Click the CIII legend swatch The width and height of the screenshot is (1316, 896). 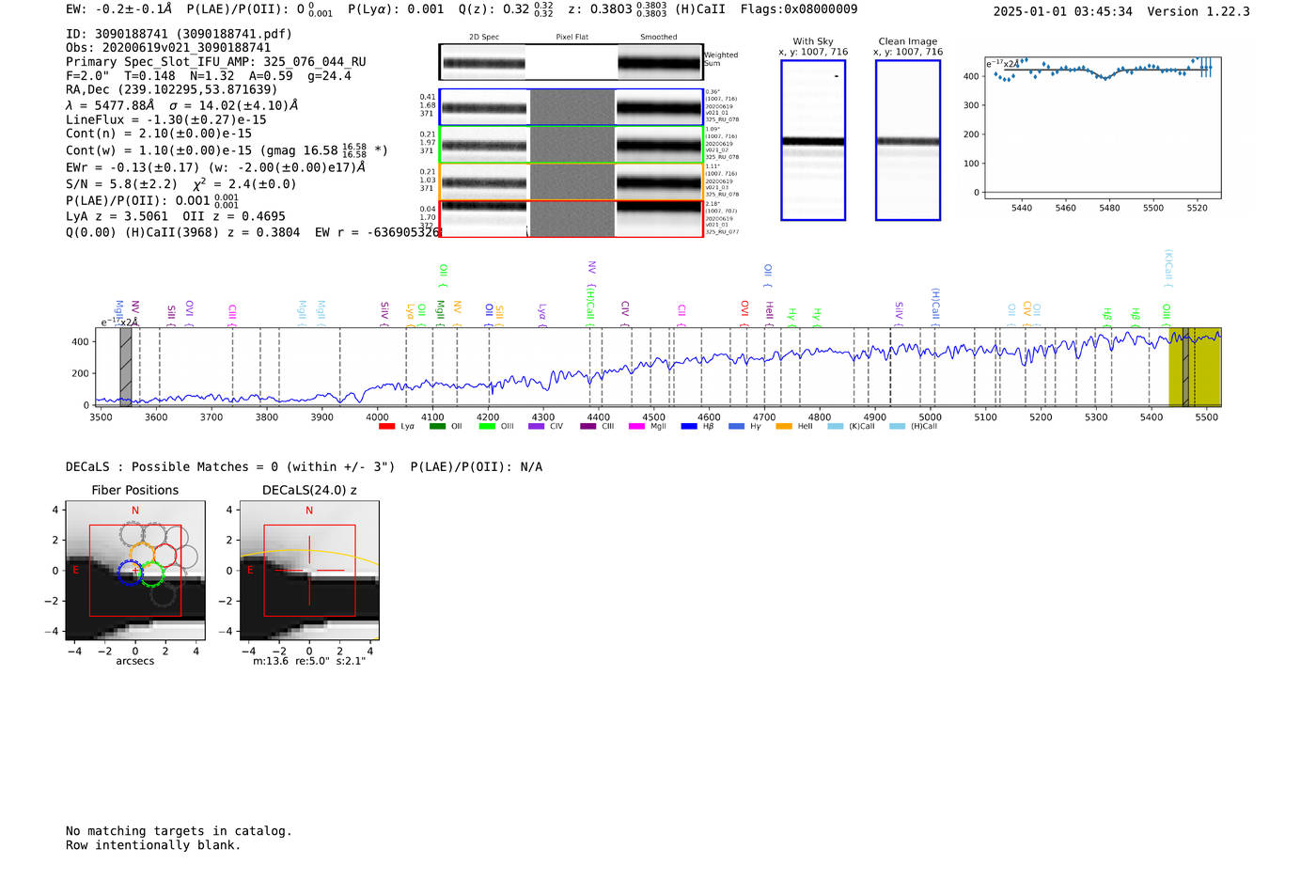pyautogui.click(x=588, y=427)
